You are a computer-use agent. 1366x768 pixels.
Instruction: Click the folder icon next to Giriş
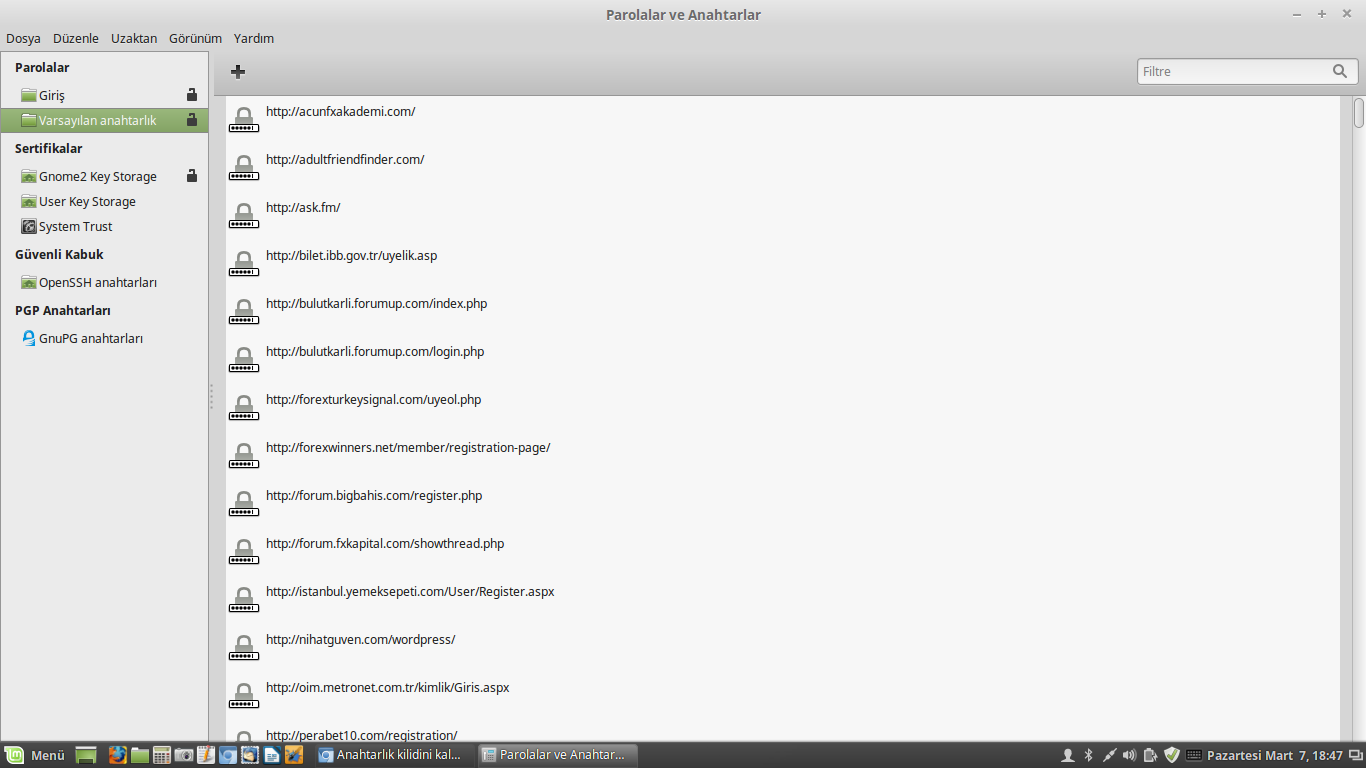point(29,95)
